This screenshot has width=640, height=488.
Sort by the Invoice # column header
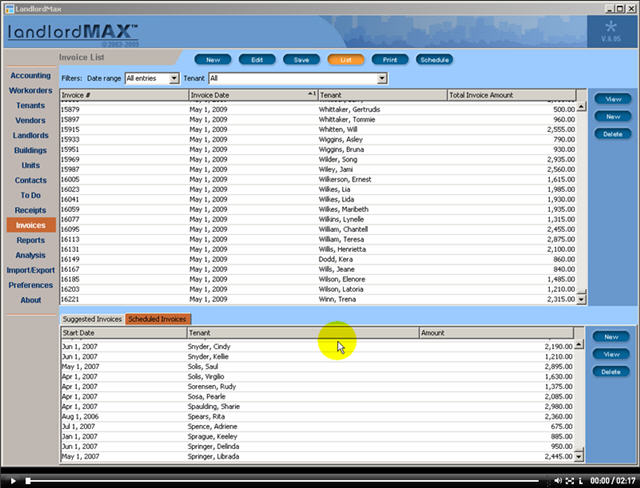pyautogui.click(x=124, y=95)
